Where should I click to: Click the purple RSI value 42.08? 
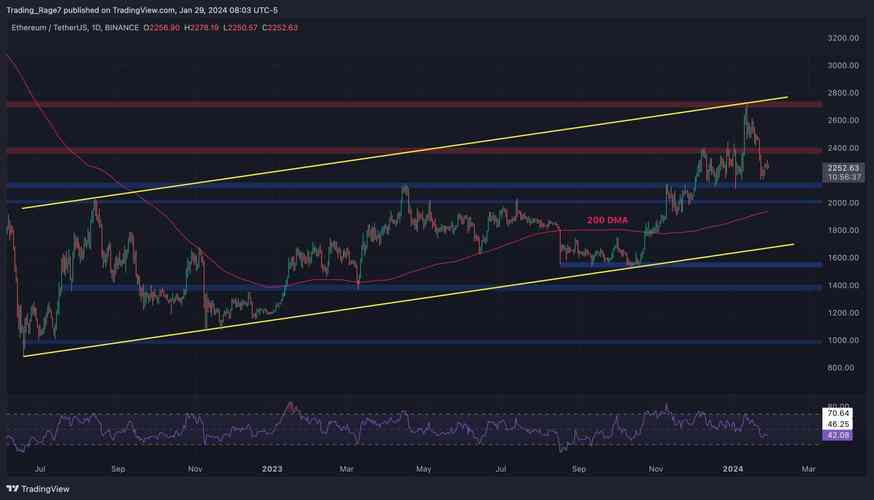(x=838, y=435)
